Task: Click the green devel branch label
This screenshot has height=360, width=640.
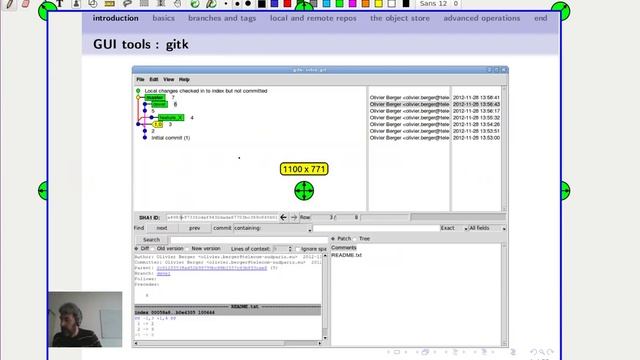Action: [x=159, y=104]
